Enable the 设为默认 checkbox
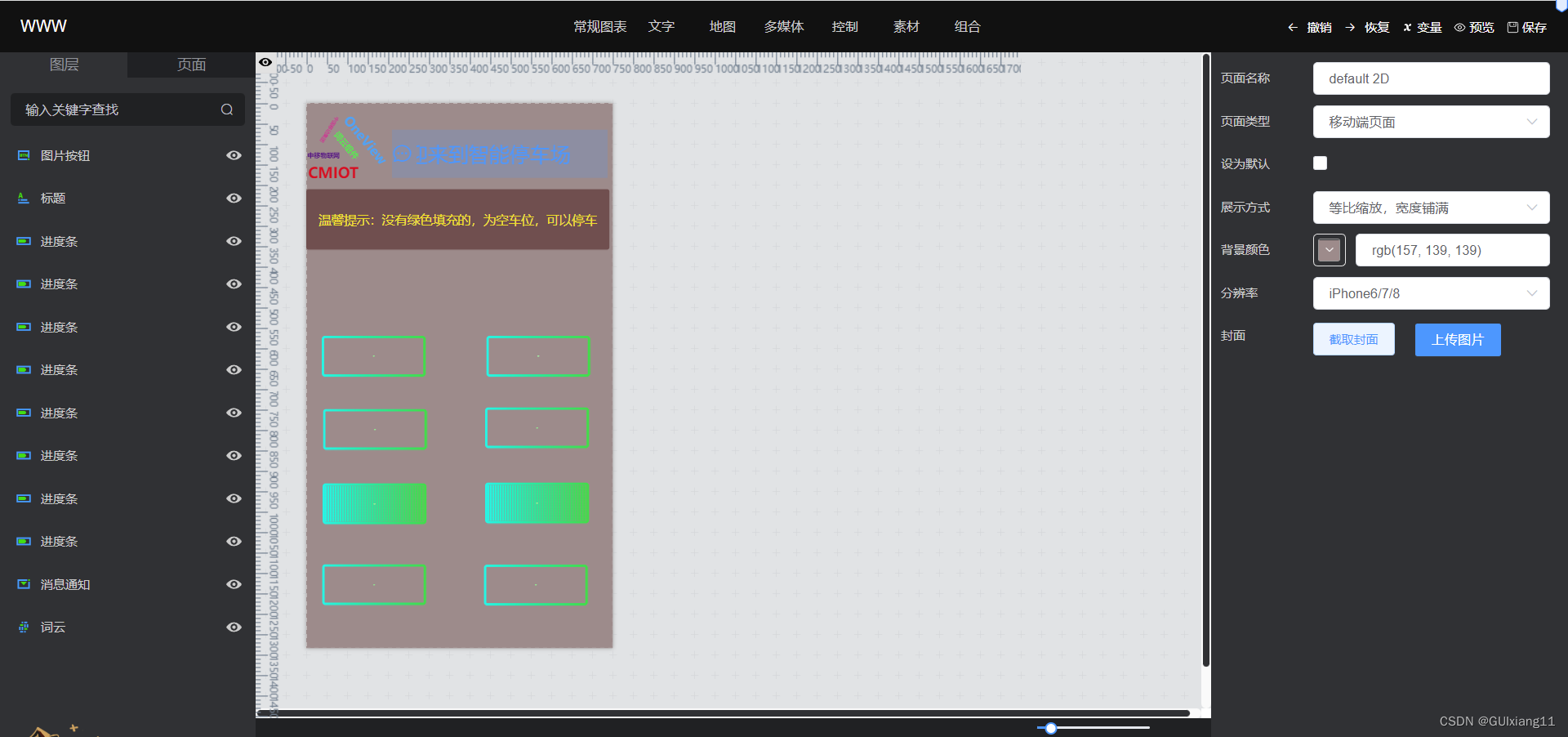 1320,163
